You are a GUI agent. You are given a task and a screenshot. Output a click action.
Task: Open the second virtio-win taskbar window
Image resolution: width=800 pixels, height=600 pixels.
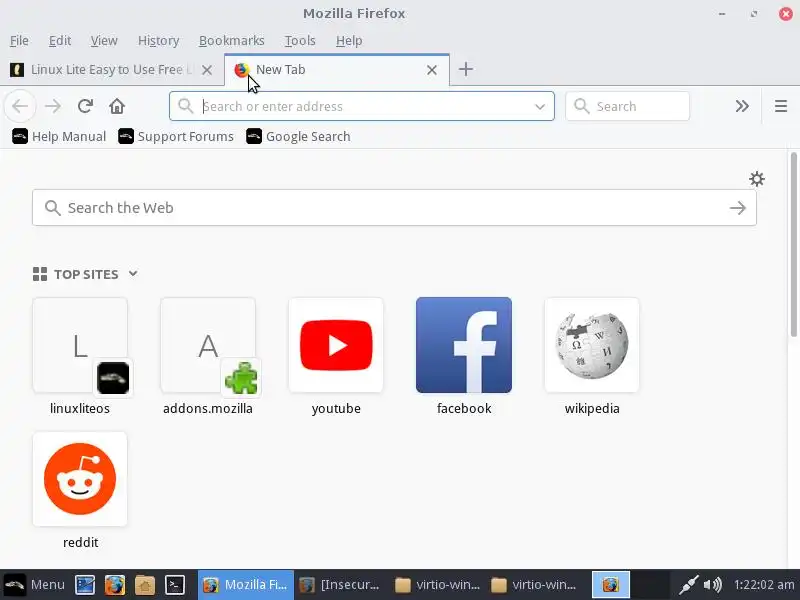tap(535, 584)
